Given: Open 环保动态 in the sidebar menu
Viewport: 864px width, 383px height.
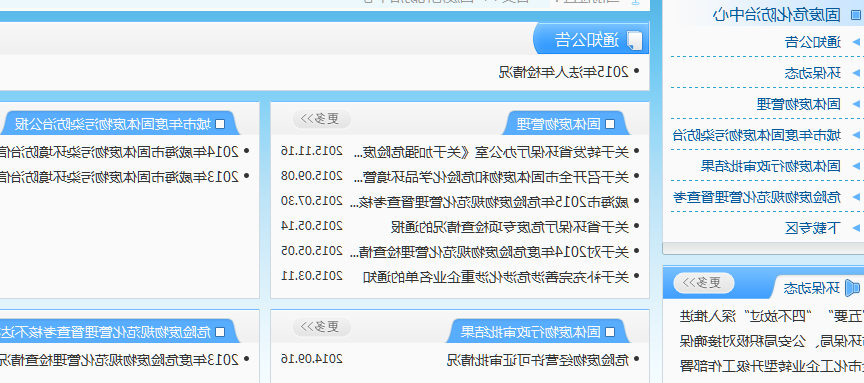Looking at the screenshot, I should [x=813, y=72].
